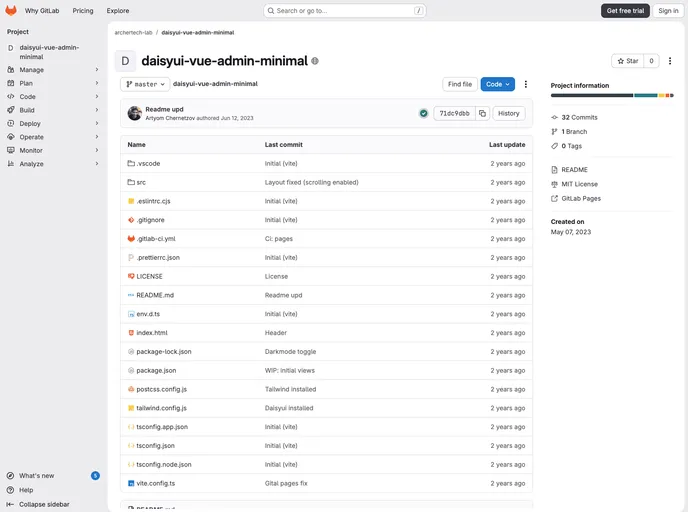Open project actions kebab menu near Star
The width and height of the screenshot is (688, 512).
point(670,61)
